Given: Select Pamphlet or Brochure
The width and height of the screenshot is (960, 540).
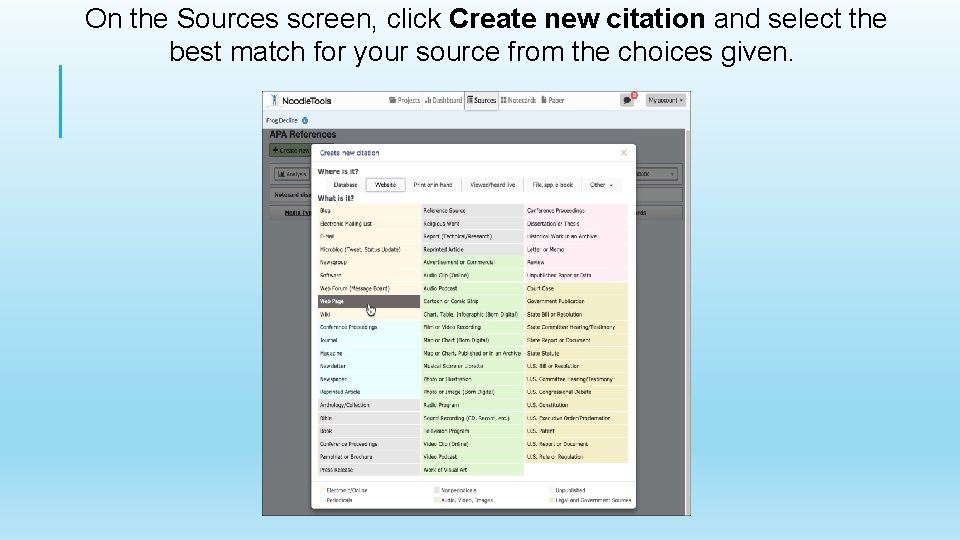Looking at the screenshot, I should pos(369,457).
